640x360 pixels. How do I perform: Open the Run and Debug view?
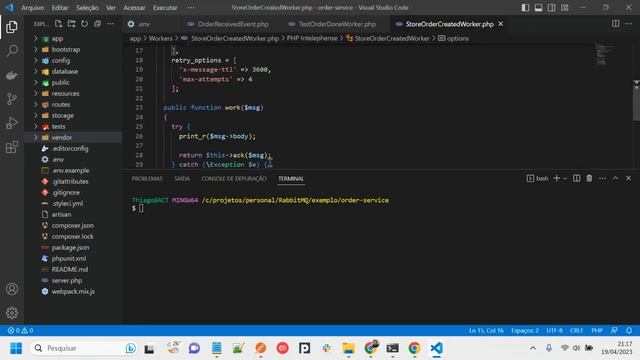pos(12,123)
